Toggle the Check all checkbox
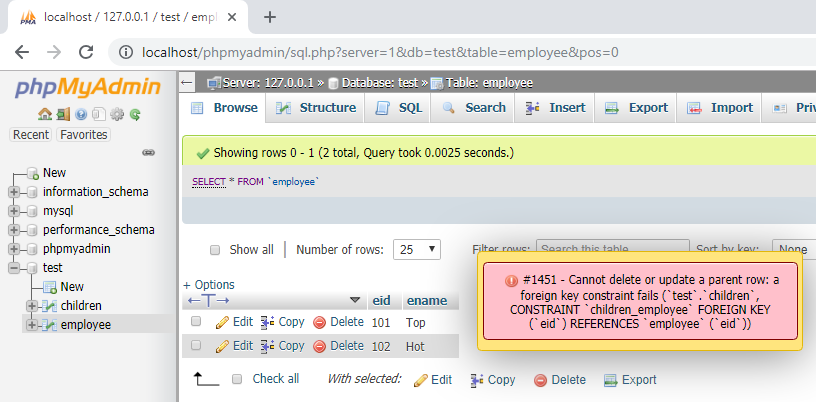The height and width of the screenshot is (402, 816). click(237, 379)
